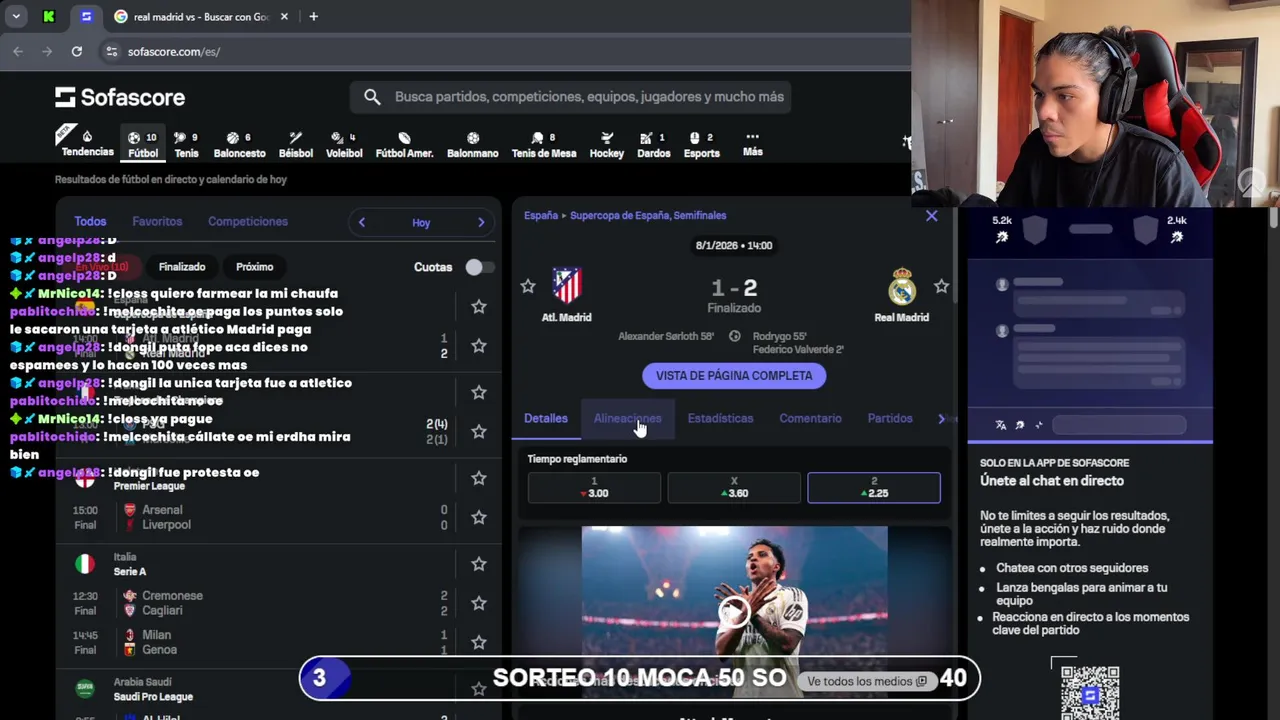Open the Hoy date picker
1280x720 pixels.
(x=421, y=223)
